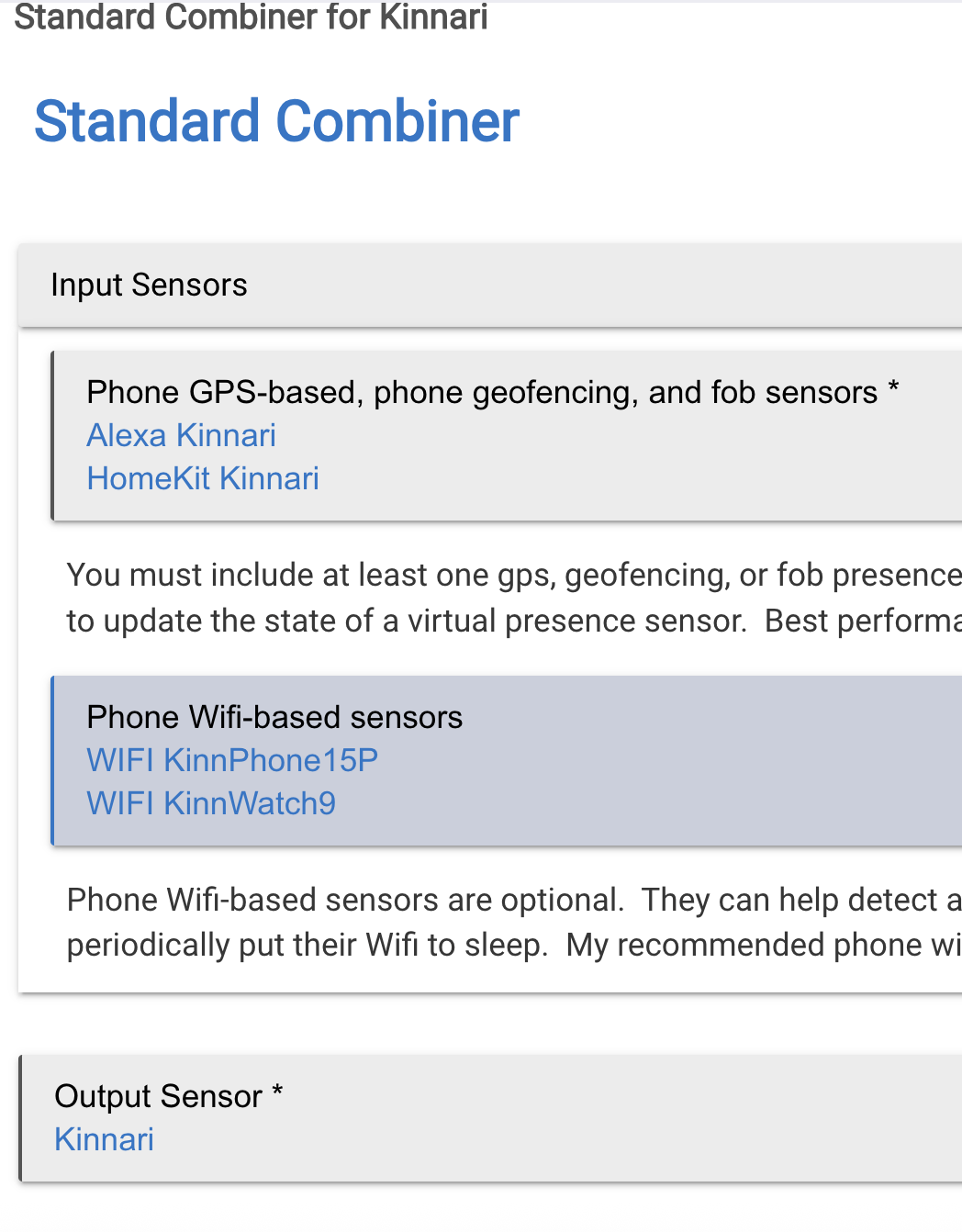Collapse the Input Sensors section header
Viewport: 962px width, 1232px height.
click(490, 286)
